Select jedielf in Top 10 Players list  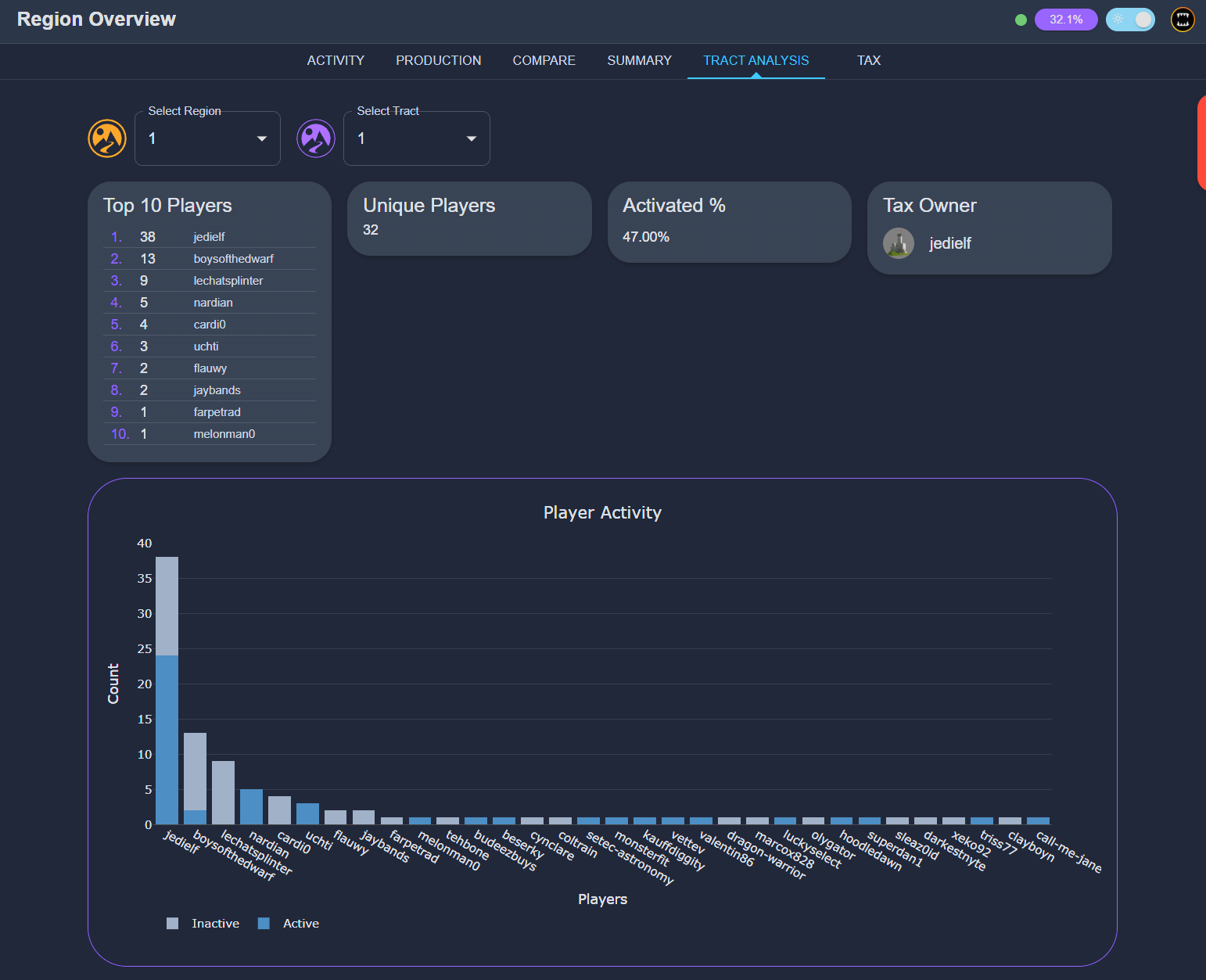coord(209,237)
